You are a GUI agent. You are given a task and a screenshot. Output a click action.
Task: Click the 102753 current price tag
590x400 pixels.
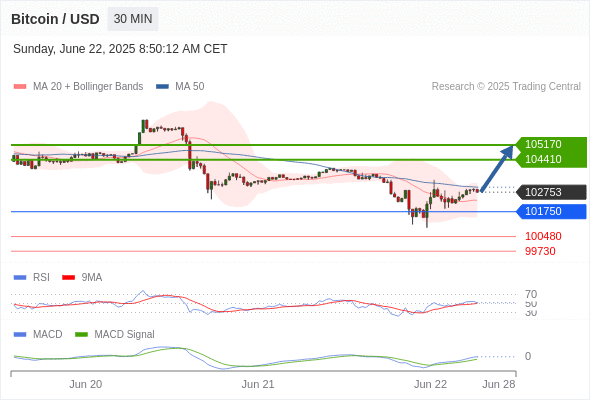552,192
